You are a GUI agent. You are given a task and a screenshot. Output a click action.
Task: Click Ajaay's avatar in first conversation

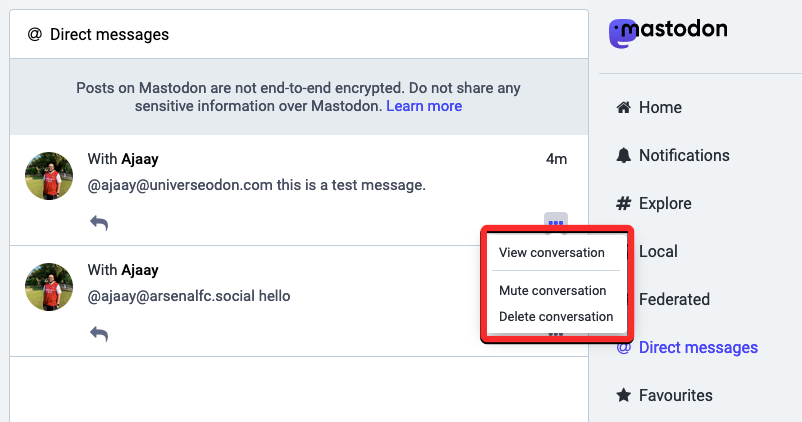coord(48,176)
